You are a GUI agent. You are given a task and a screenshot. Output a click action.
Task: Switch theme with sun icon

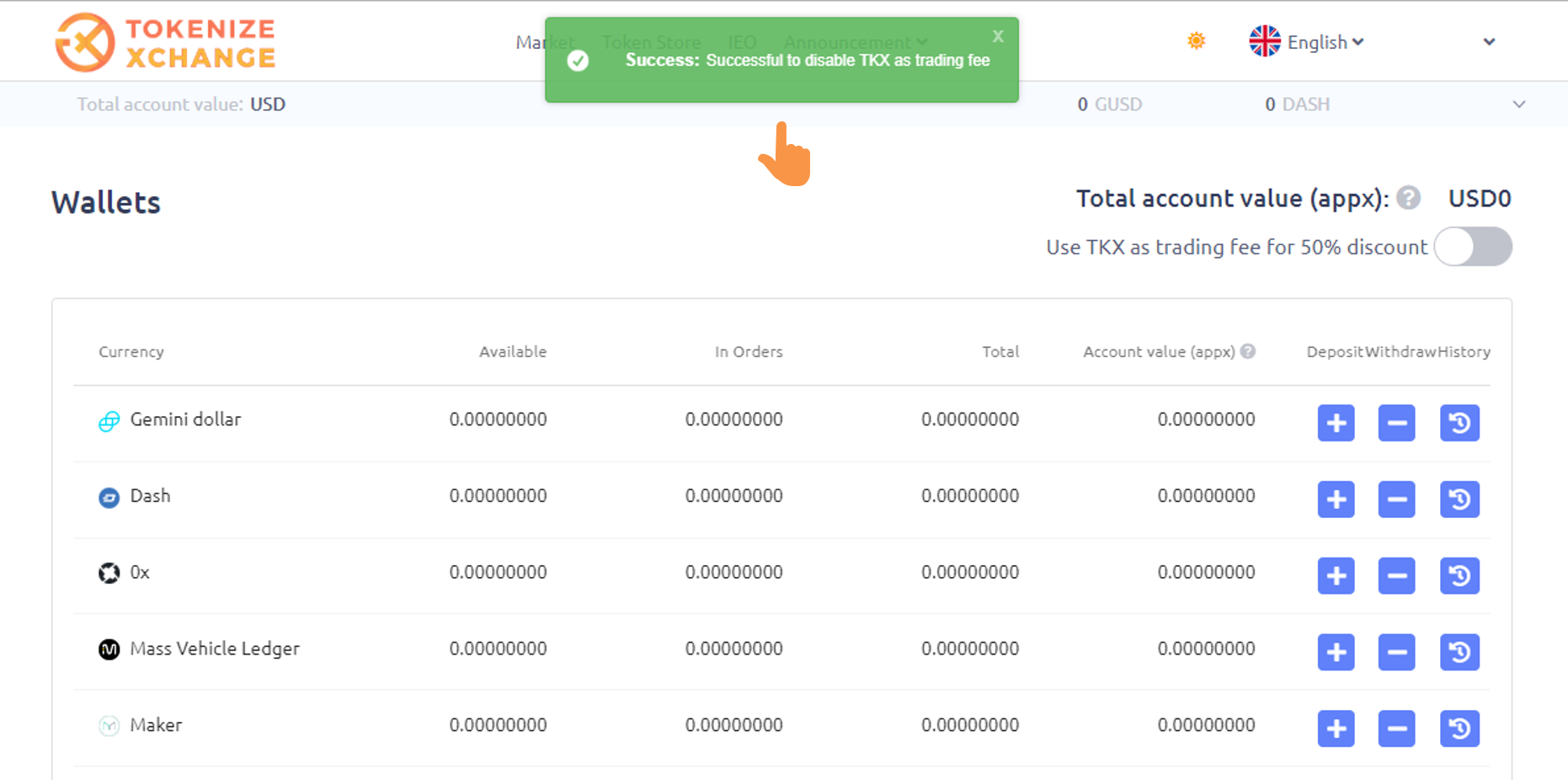[x=1196, y=40]
